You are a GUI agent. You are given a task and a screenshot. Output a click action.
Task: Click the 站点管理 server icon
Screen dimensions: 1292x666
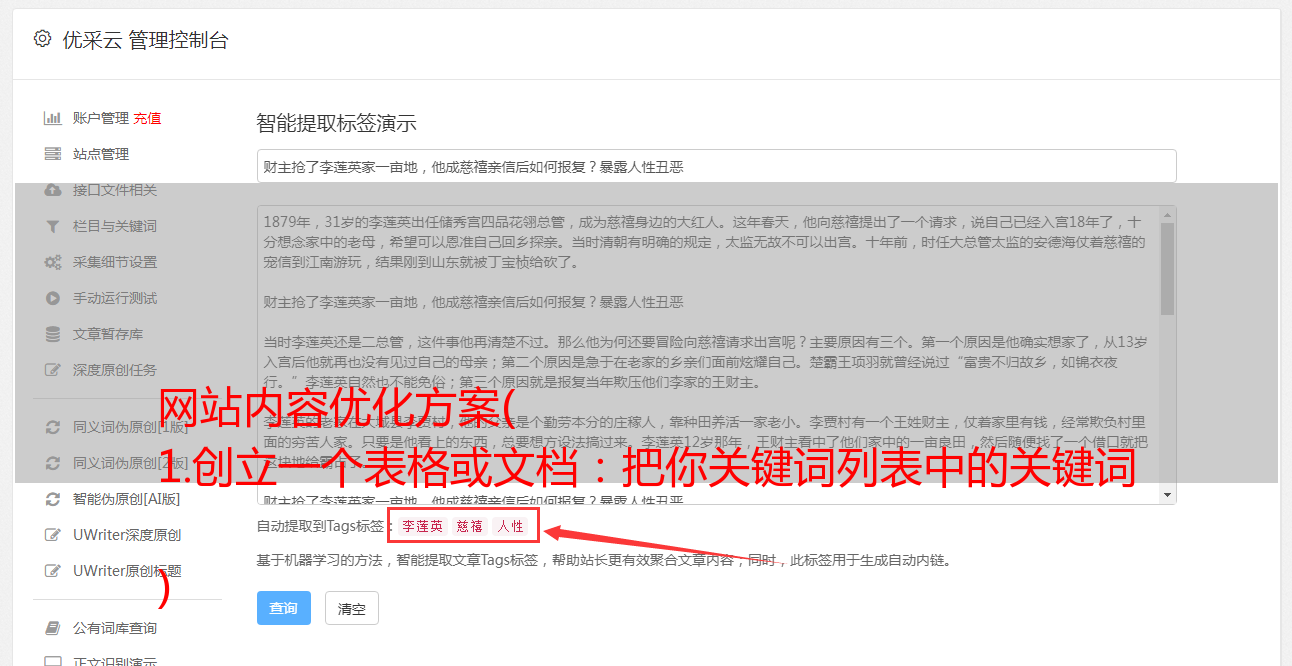pyautogui.click(x=53, y=154)
